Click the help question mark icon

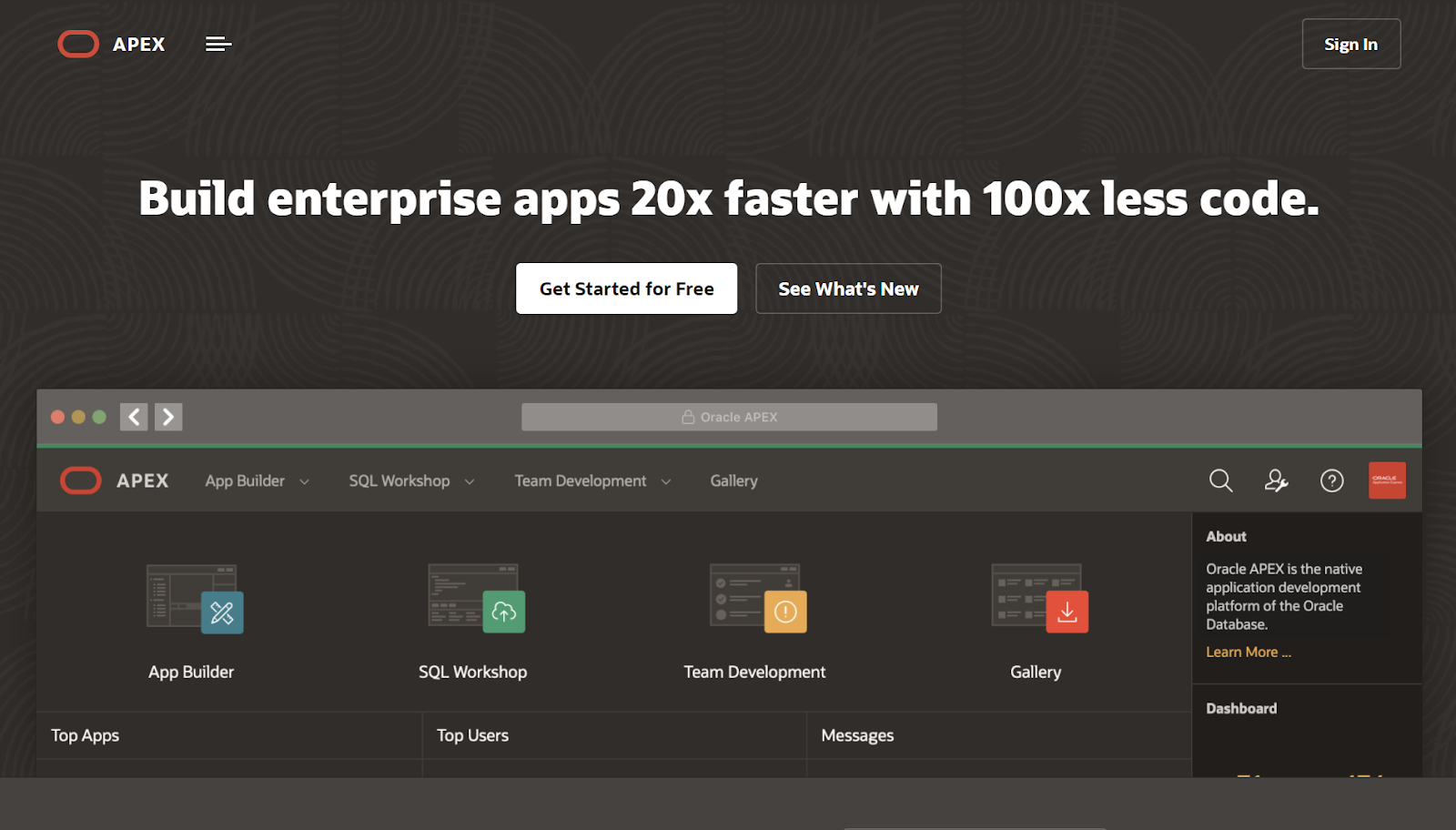click(x=1332, y=481)
